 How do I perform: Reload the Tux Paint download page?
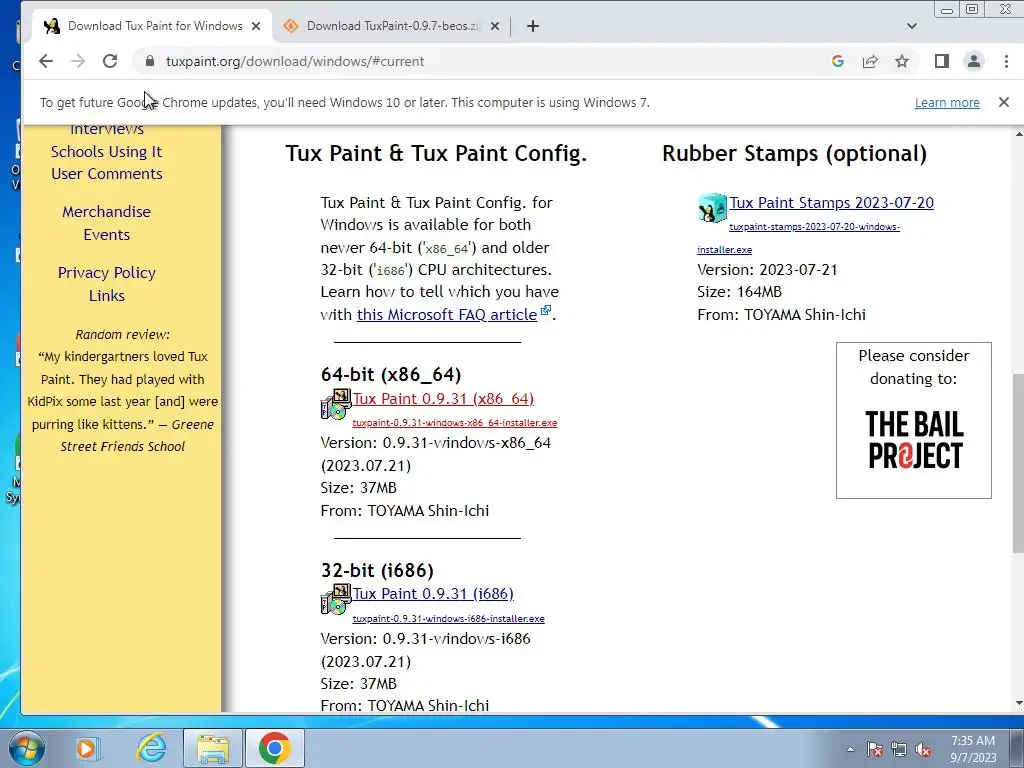point(110,61)
